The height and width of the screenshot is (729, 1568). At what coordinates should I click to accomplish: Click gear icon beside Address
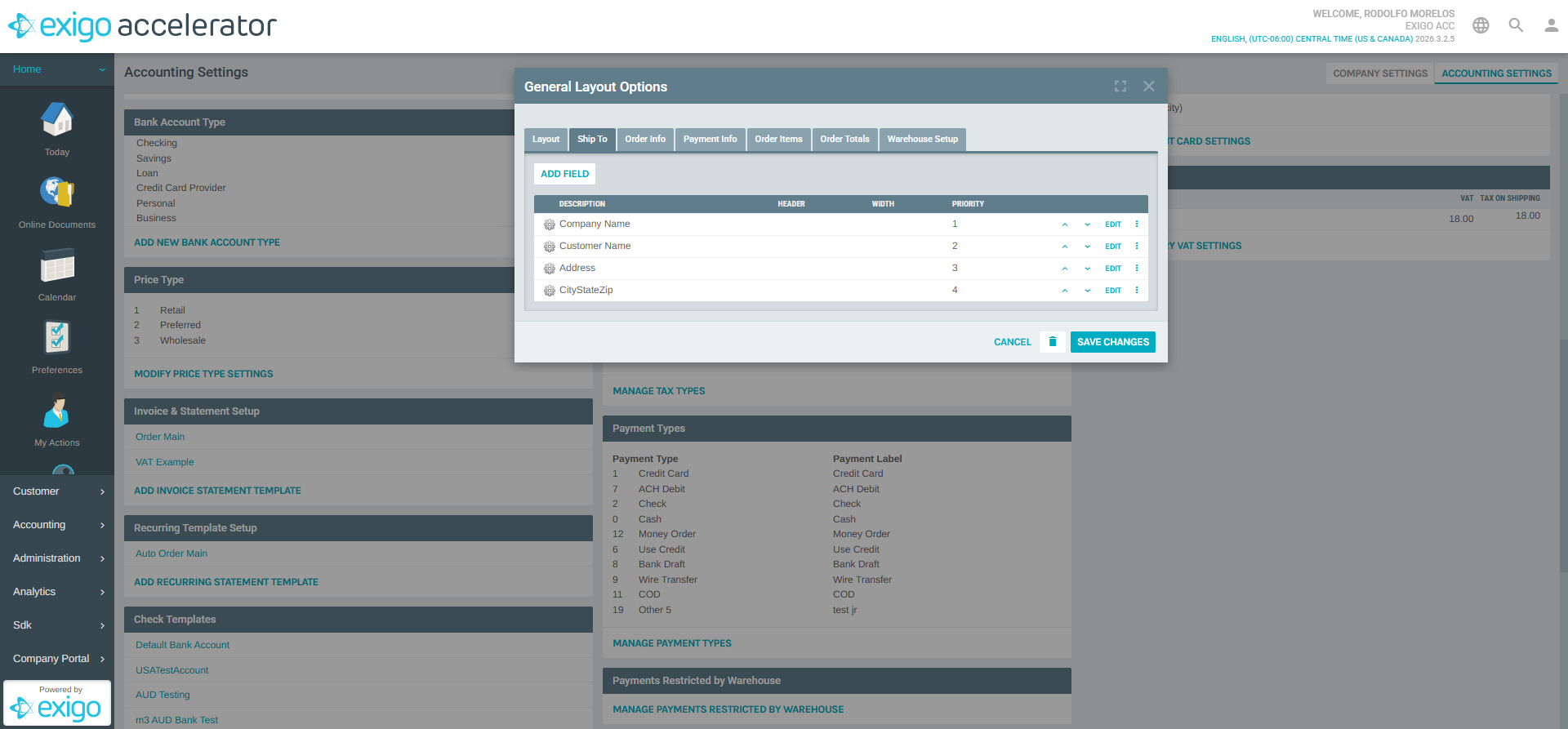[x=550, y=269]
